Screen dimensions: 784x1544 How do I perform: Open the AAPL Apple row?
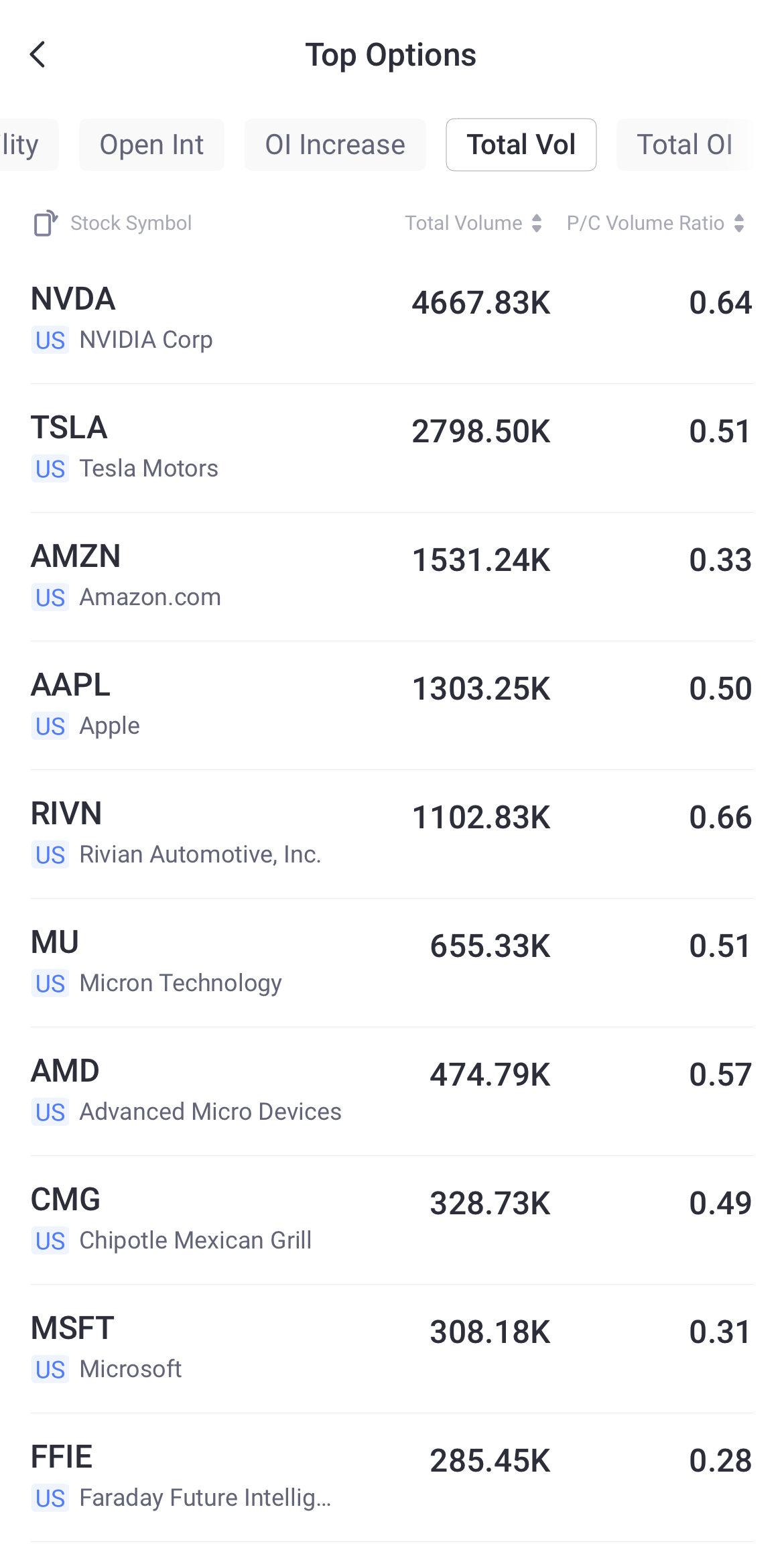click(x=392, y=705)
